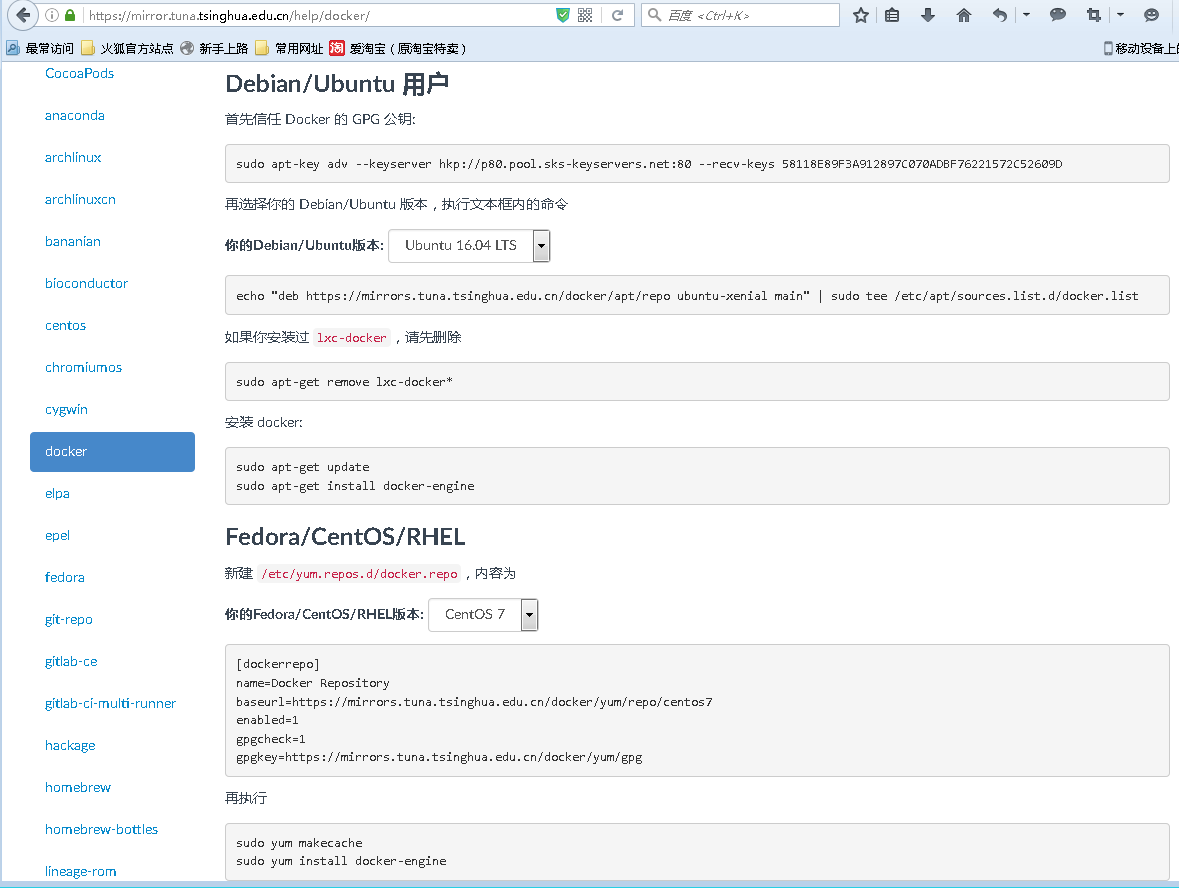Screen dimensions: 1179x888
Task: Click the undo arrow toolbar icon
Action: [999, 15]
